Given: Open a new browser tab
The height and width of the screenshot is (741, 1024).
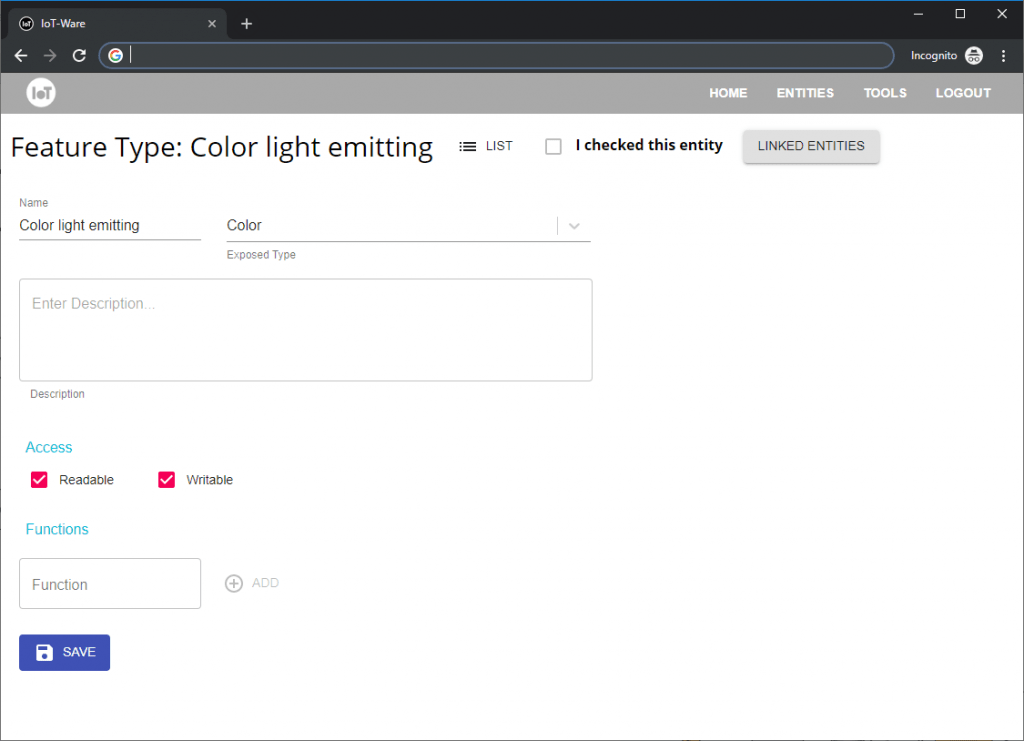Looking at the screenshot, I should (246, 24).
